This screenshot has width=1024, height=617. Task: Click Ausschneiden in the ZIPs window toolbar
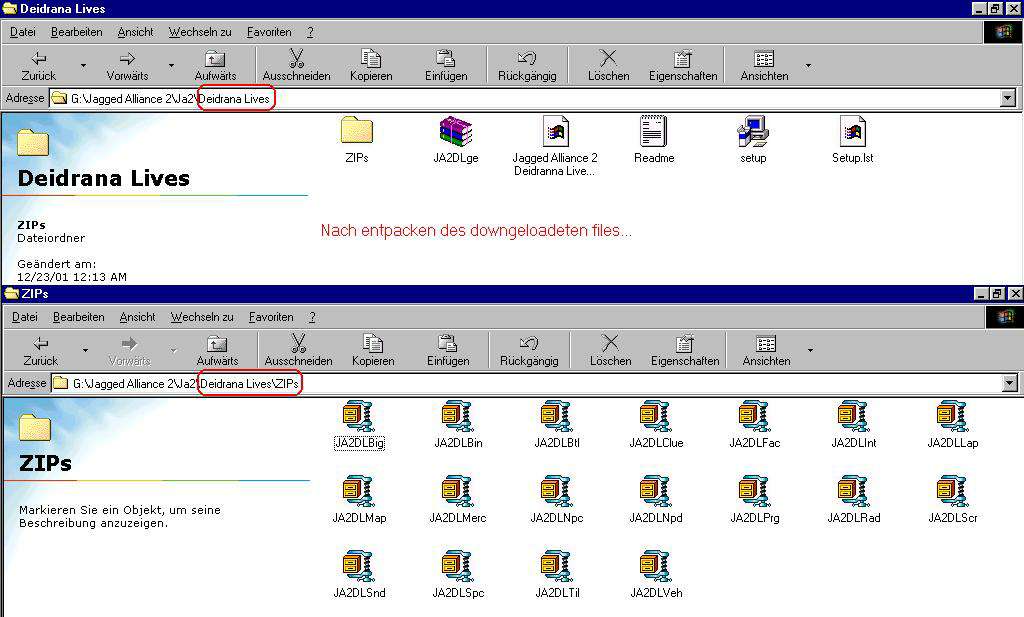pos(298,351)
